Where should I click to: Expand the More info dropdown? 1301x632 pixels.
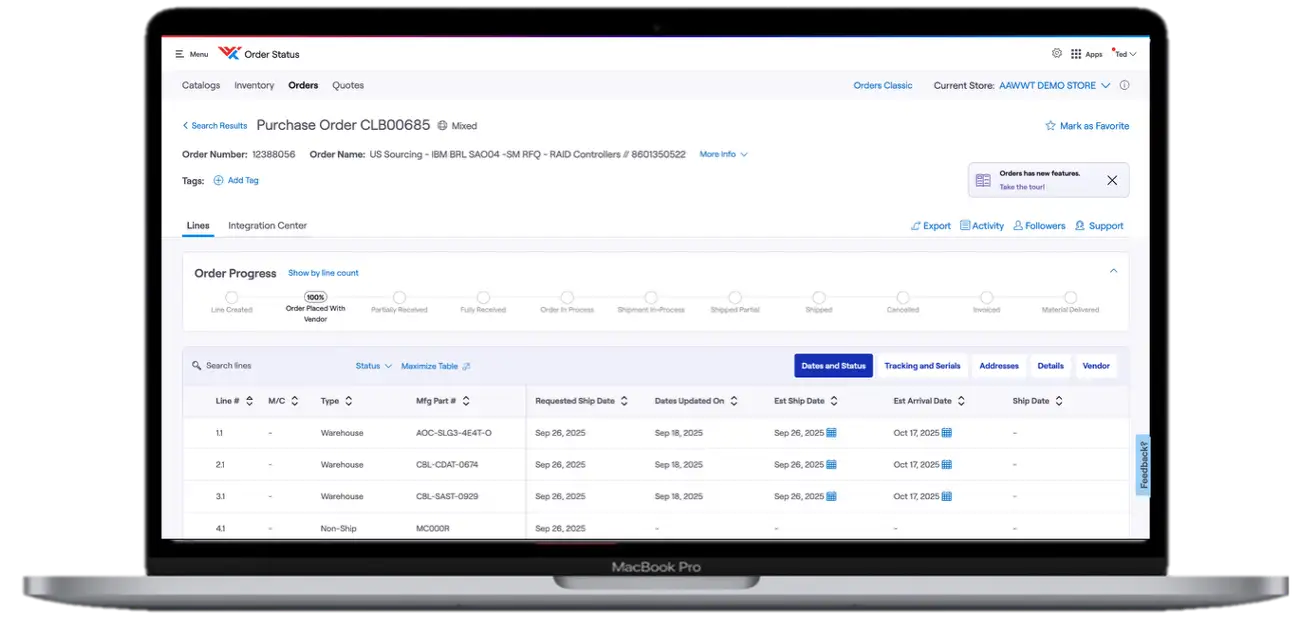pyautogui.click(x=723, y=155)
